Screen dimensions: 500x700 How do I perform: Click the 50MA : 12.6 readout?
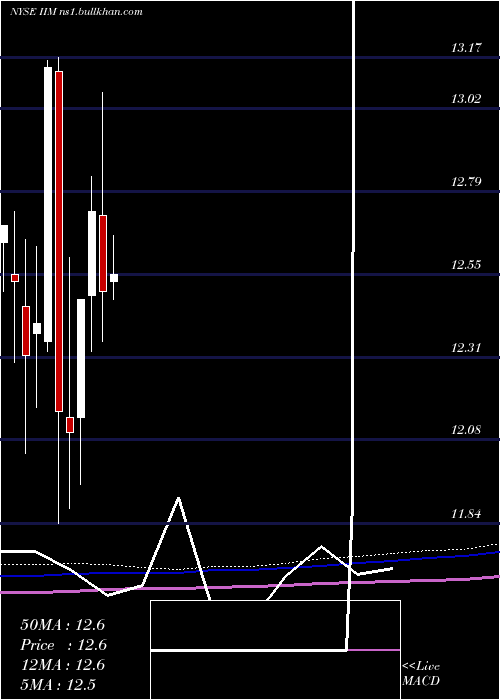point(62,625)
